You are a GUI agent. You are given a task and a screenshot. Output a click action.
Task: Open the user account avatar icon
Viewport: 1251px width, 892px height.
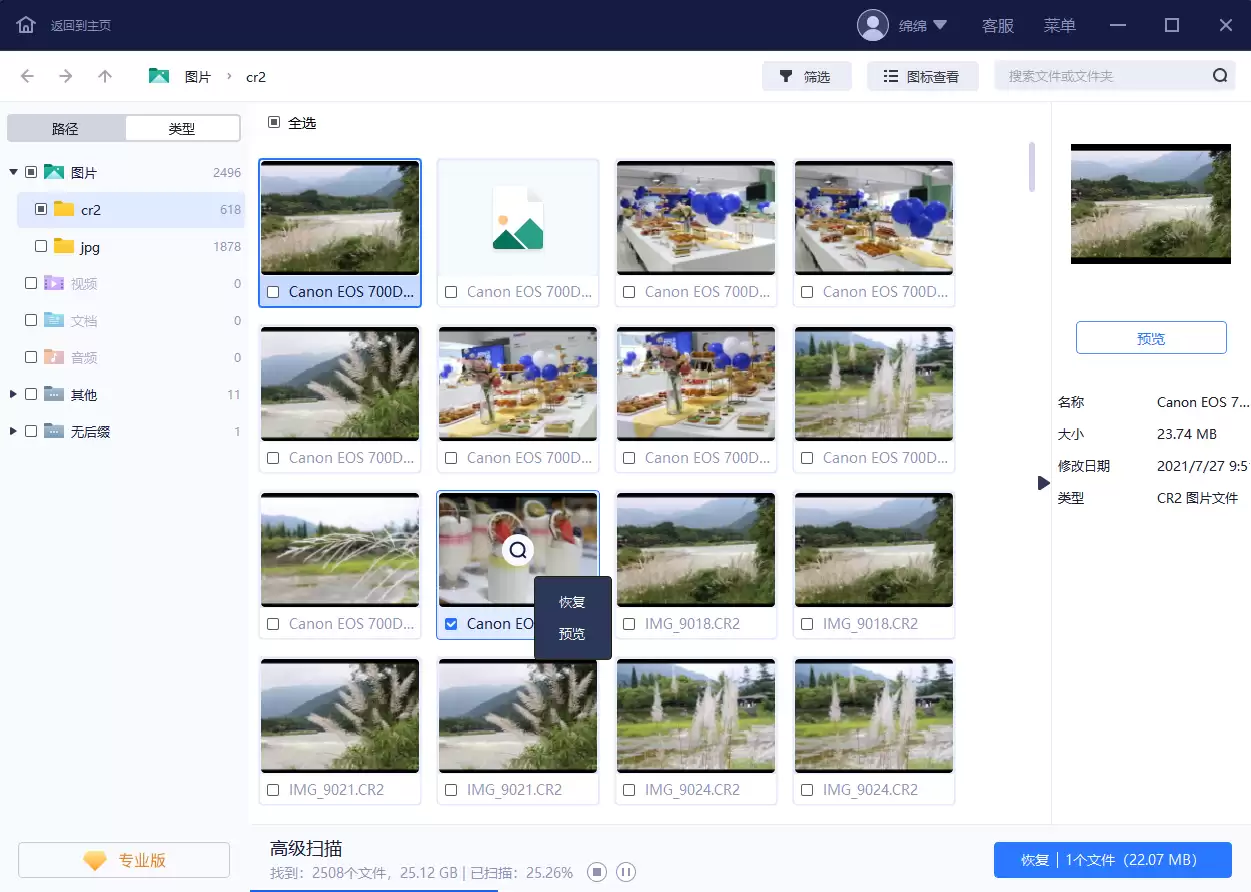pyautogui.click(x=873, y=25)
